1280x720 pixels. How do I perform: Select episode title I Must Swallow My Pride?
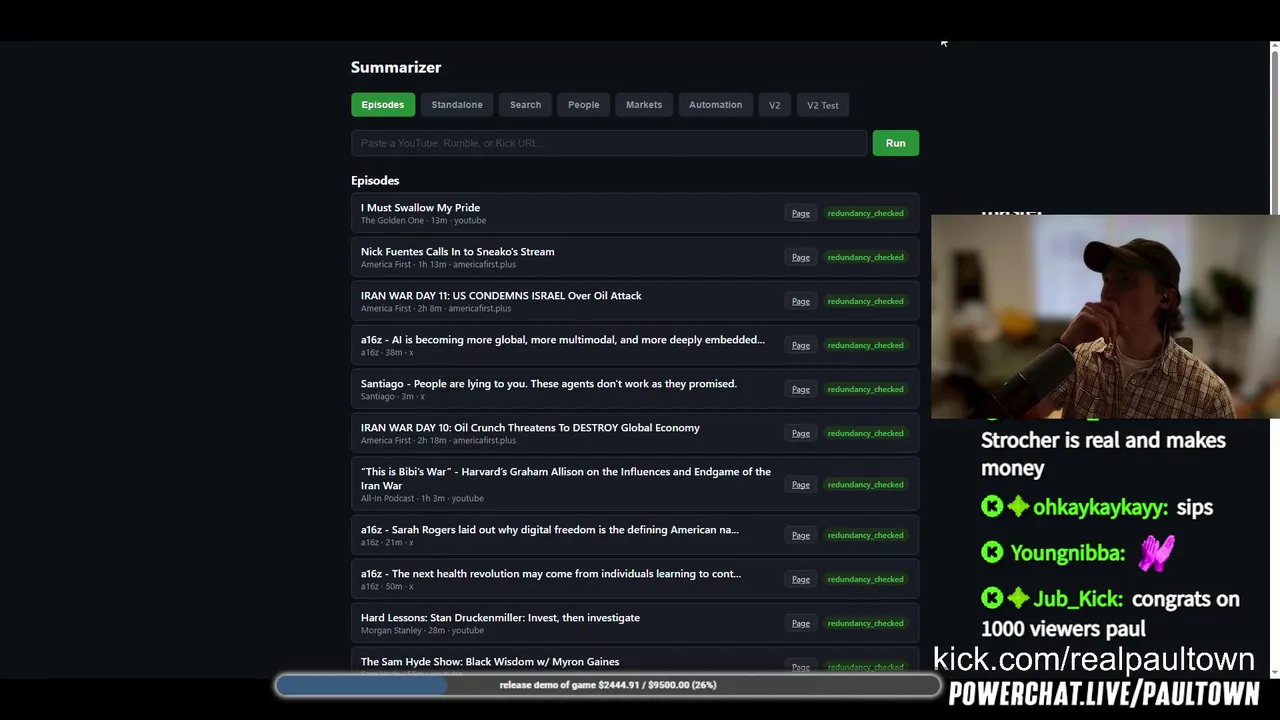point(420,208)
